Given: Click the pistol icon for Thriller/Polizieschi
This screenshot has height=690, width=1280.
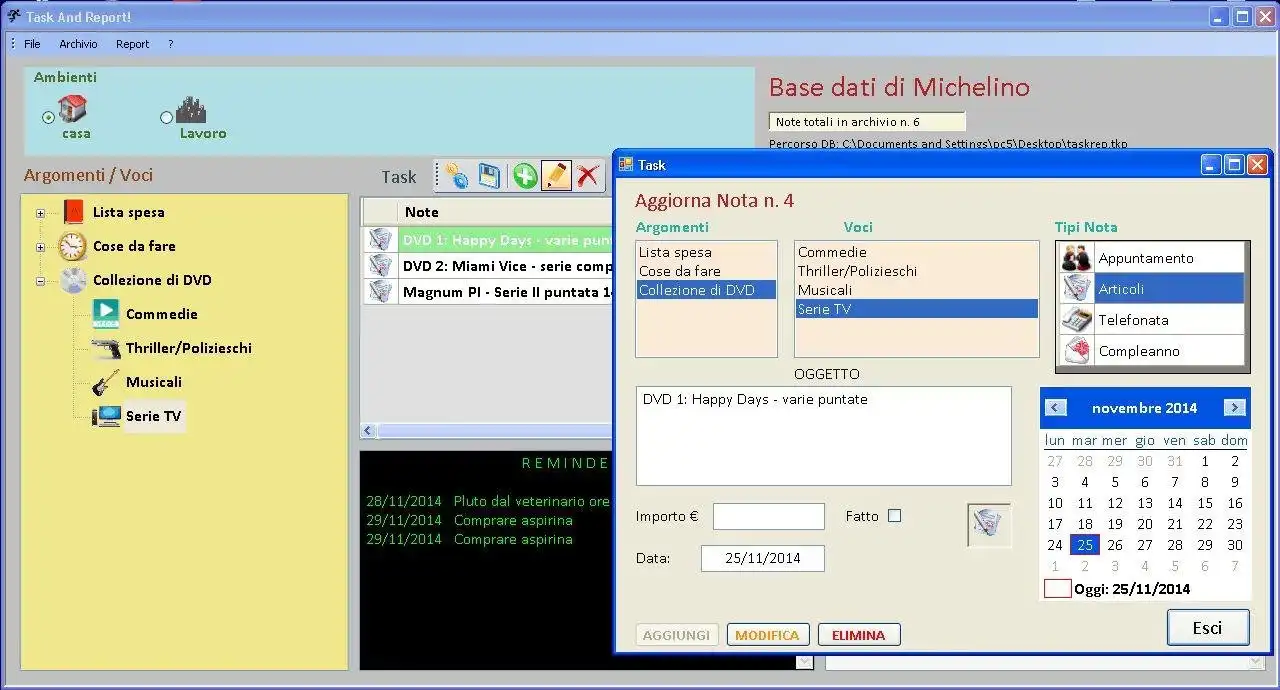Looking at the screenshot, I should (x=106, y=348).
